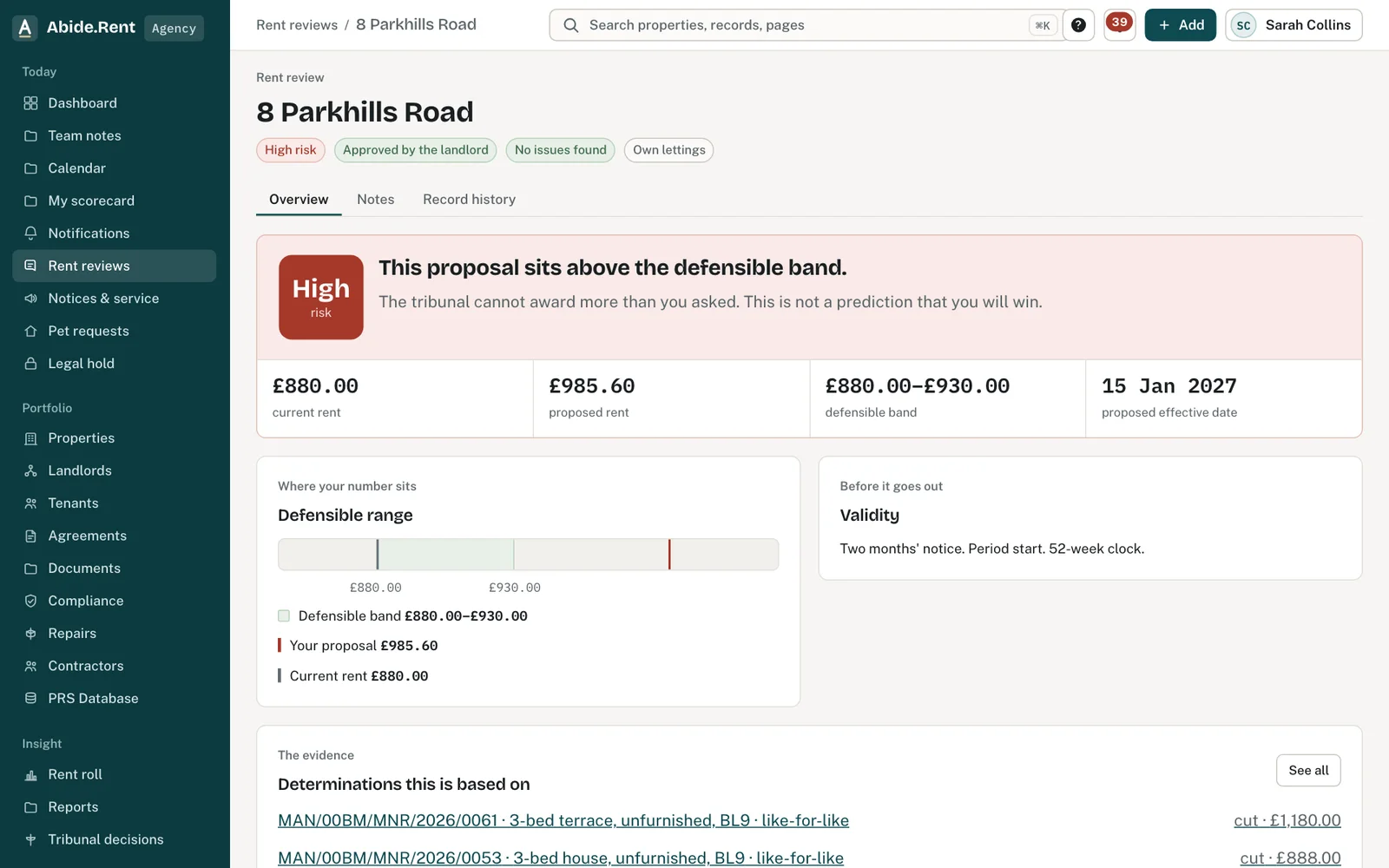
Task: Click the Agency badge
Action: pyautogui.click(x=174, y=28)
